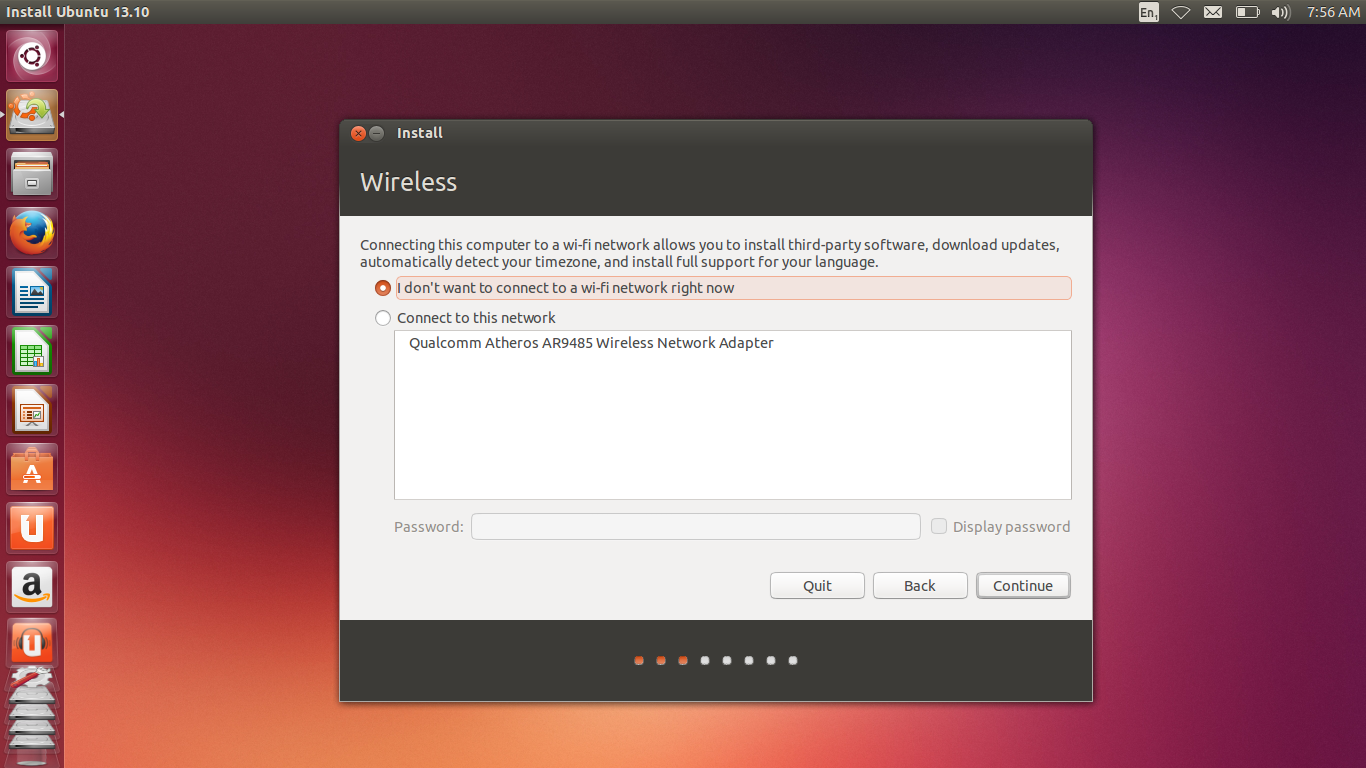Open the wireless network indicator menu
Viewport: 1366px width, 768px height.
tap(1181, 12)
